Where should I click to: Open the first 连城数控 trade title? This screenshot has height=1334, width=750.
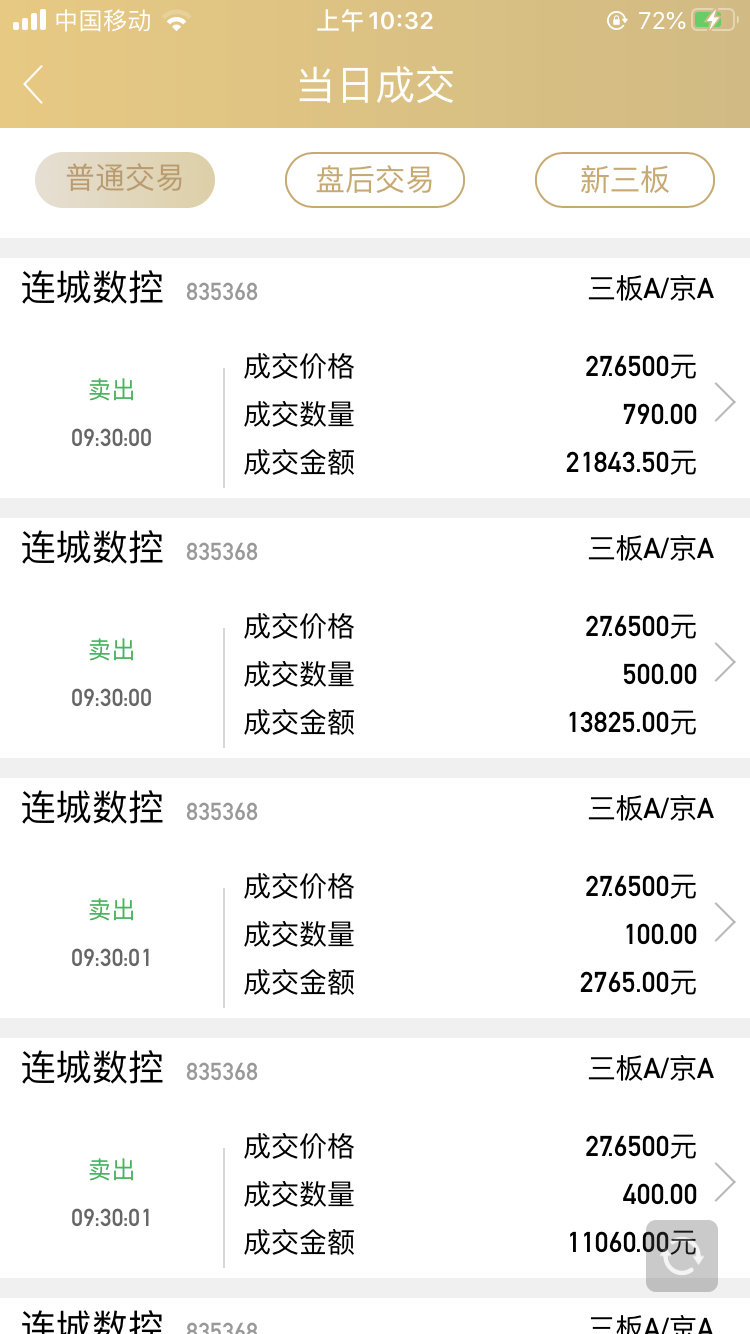pos(92,289)
